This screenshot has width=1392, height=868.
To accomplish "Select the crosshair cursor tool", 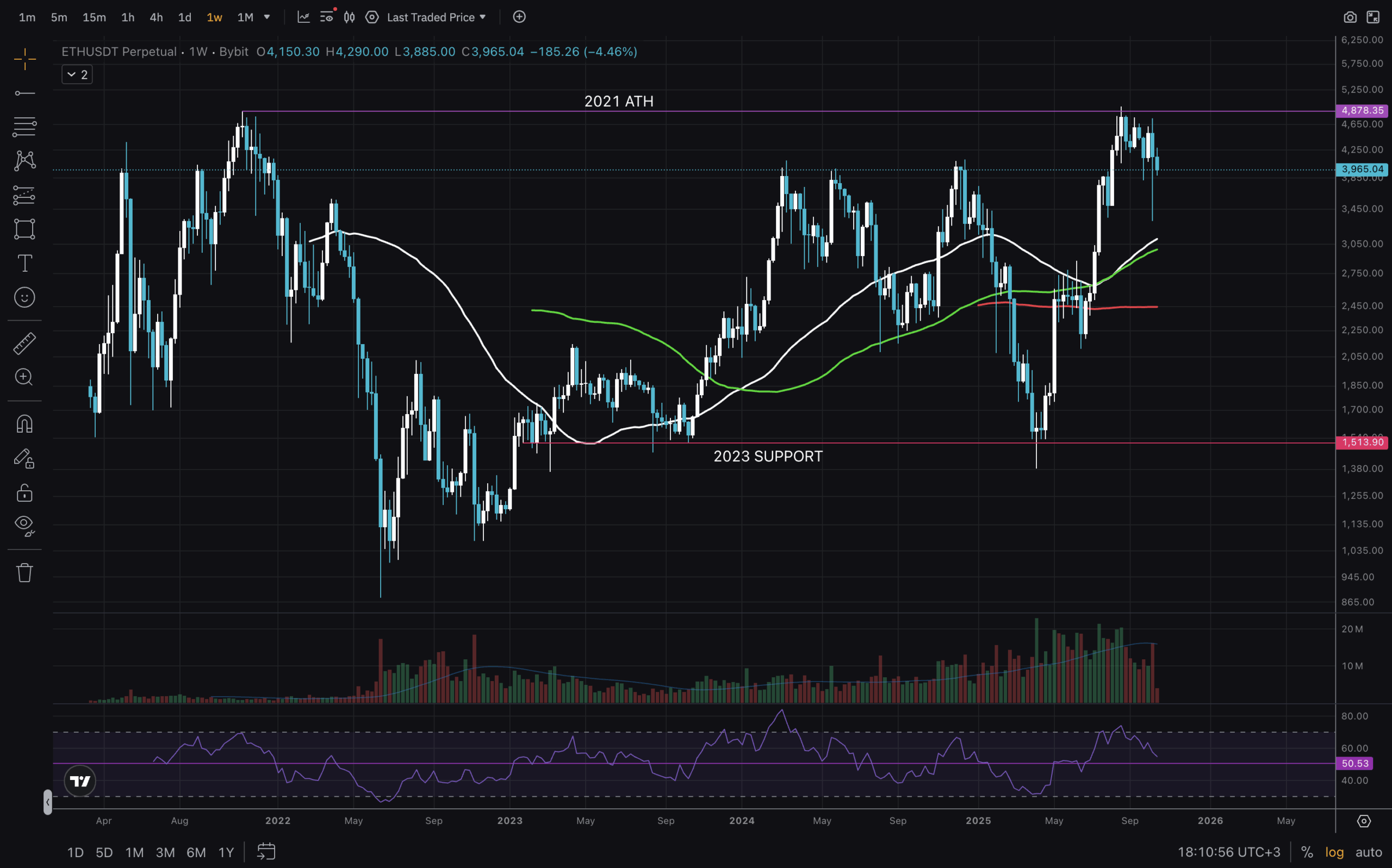I will click(24, 59).
